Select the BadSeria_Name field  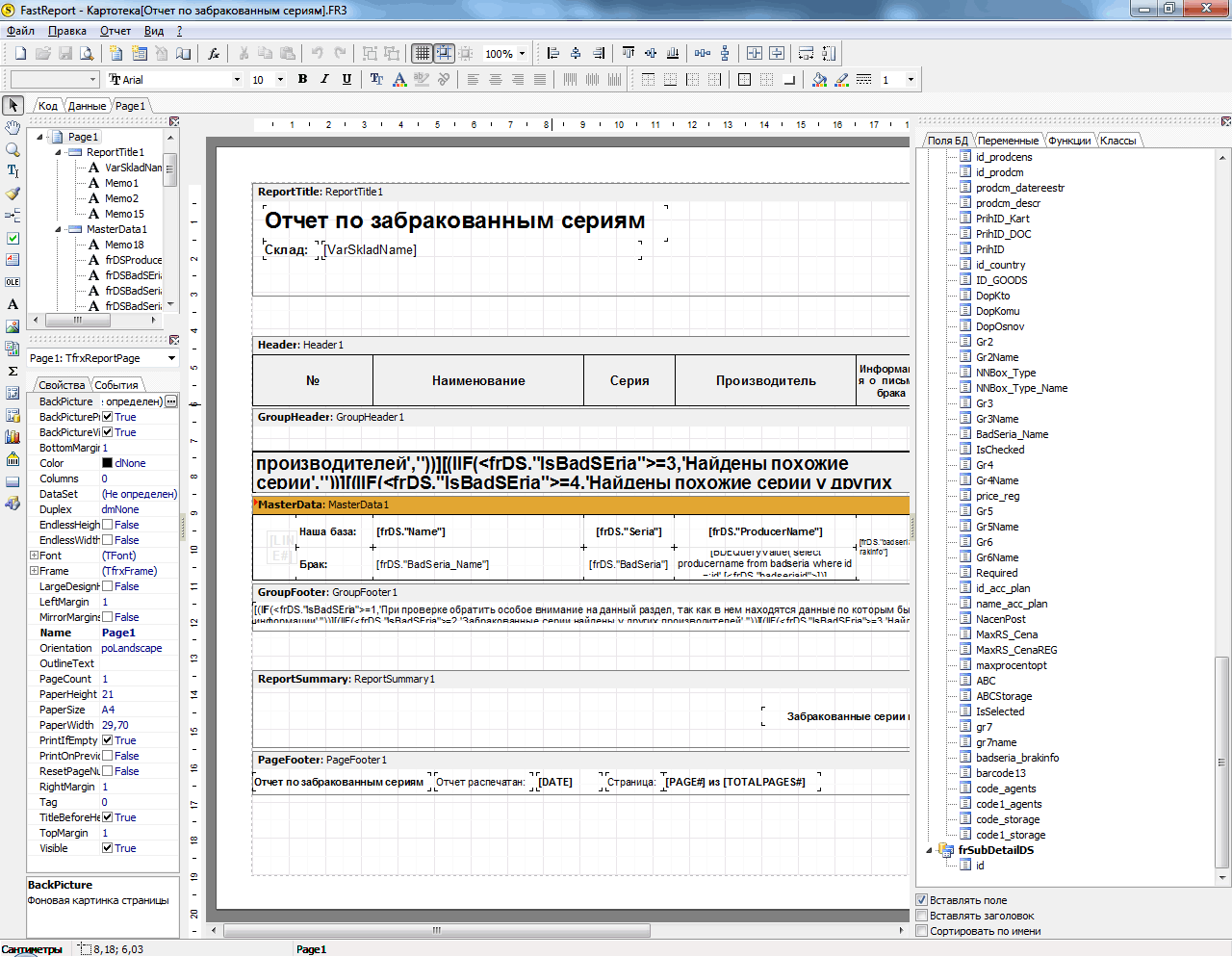coord(1012,434)
